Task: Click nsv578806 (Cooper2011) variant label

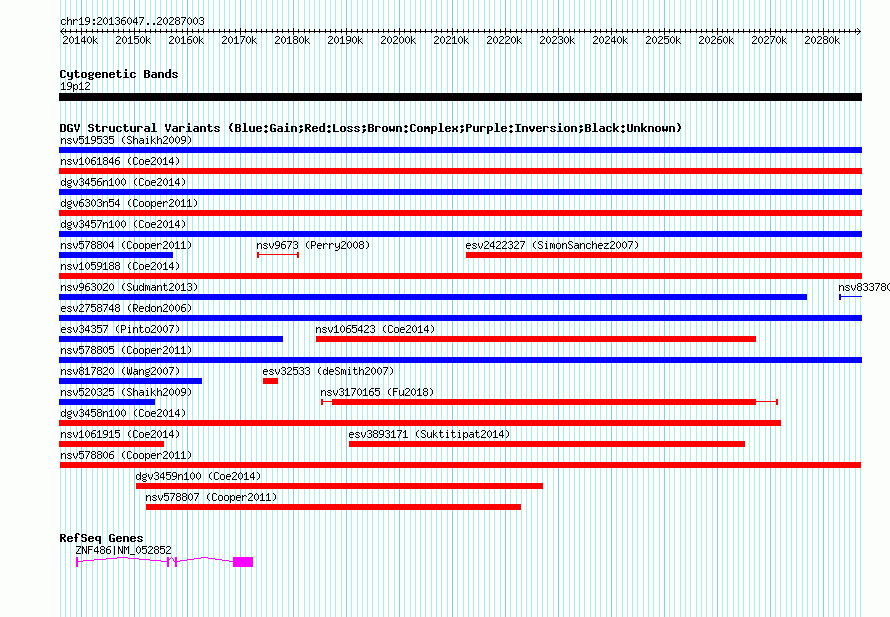Action: point(126,455)
